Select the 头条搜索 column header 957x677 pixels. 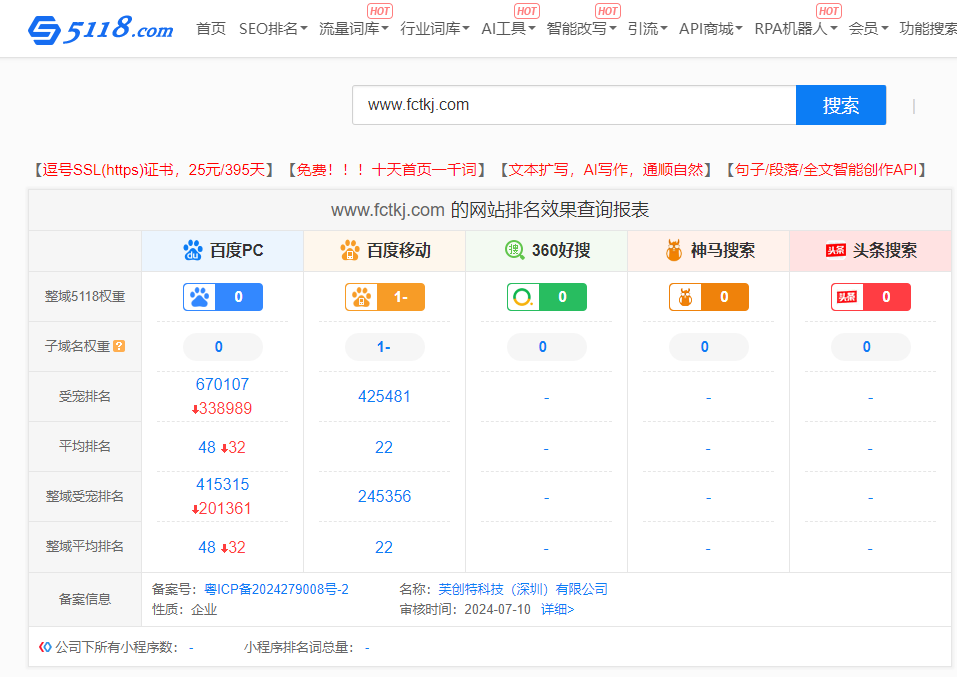click(x=871, y=251)
